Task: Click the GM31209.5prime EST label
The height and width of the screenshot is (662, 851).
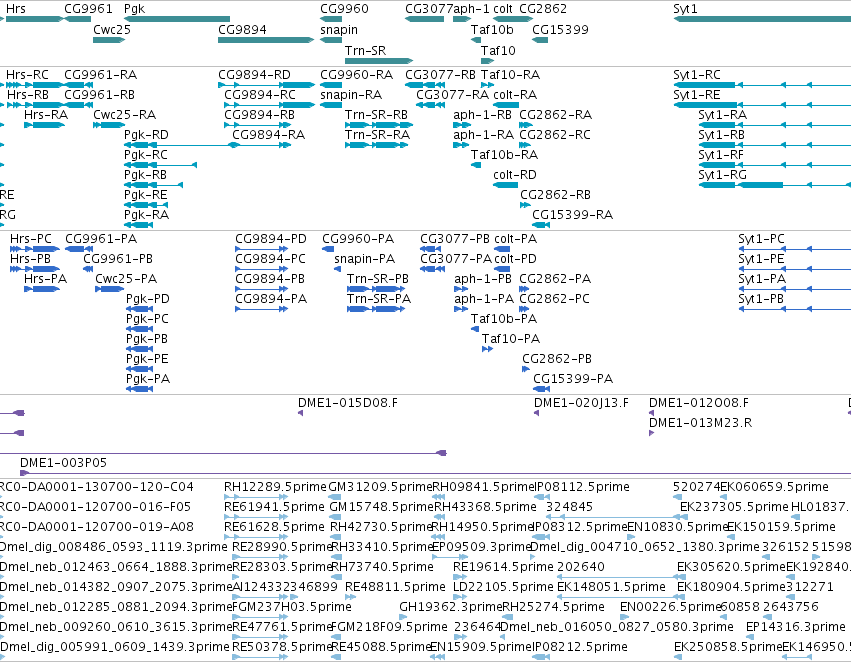Action: [380, 487]
